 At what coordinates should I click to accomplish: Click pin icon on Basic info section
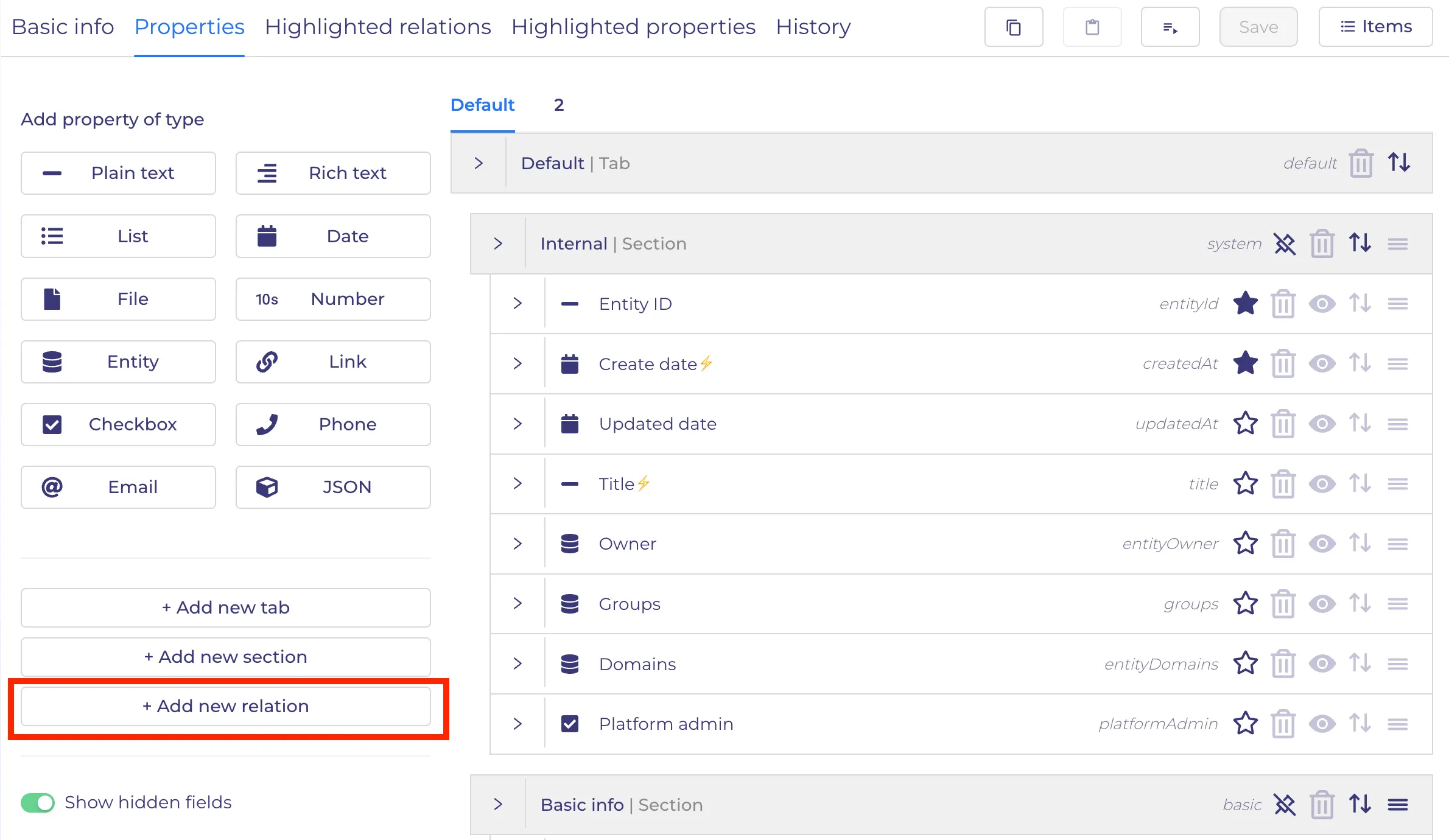pyautogui.click(x=1285, y=805)
